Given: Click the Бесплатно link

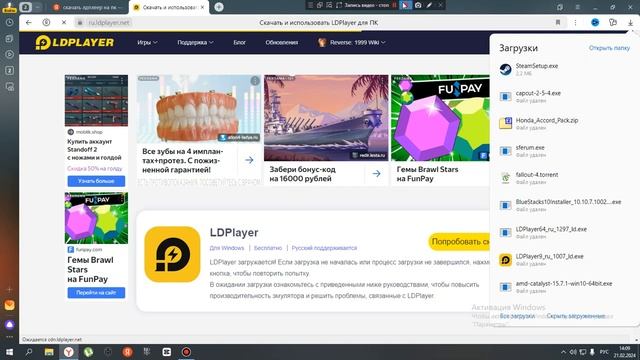Looking at the screenshot, I should (268, 248).
